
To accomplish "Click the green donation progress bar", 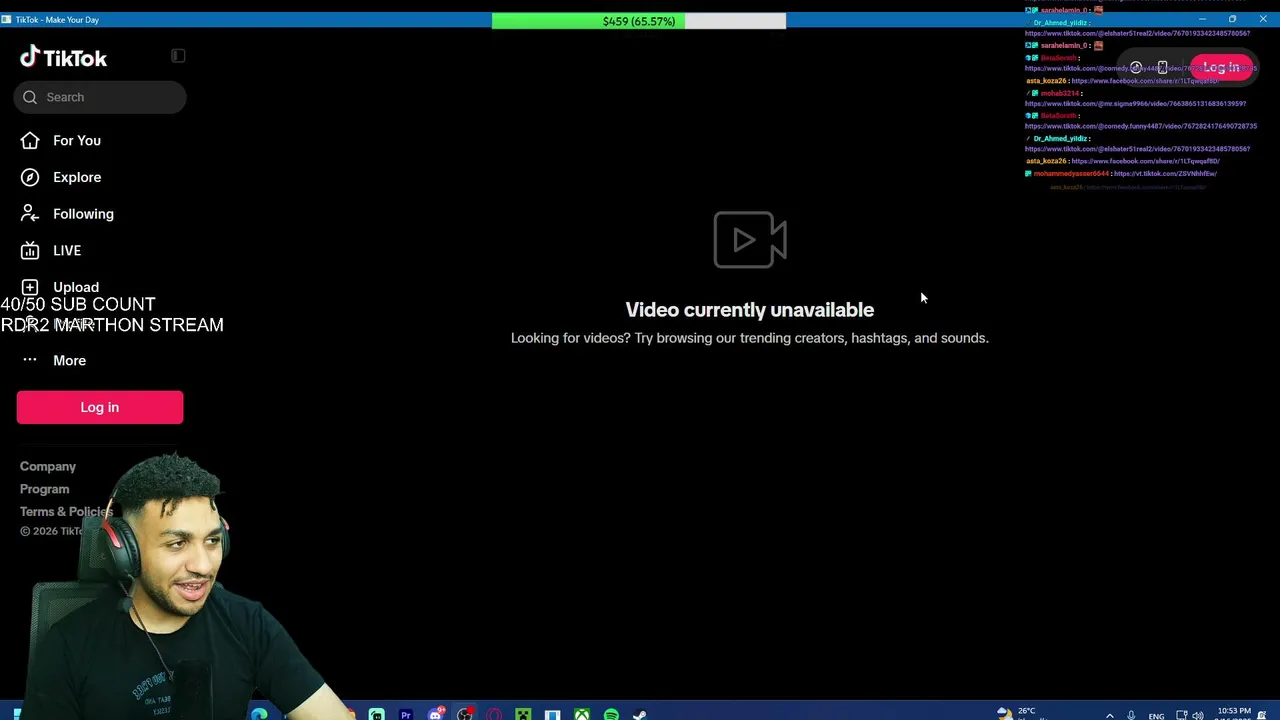I will pos(588,21).
